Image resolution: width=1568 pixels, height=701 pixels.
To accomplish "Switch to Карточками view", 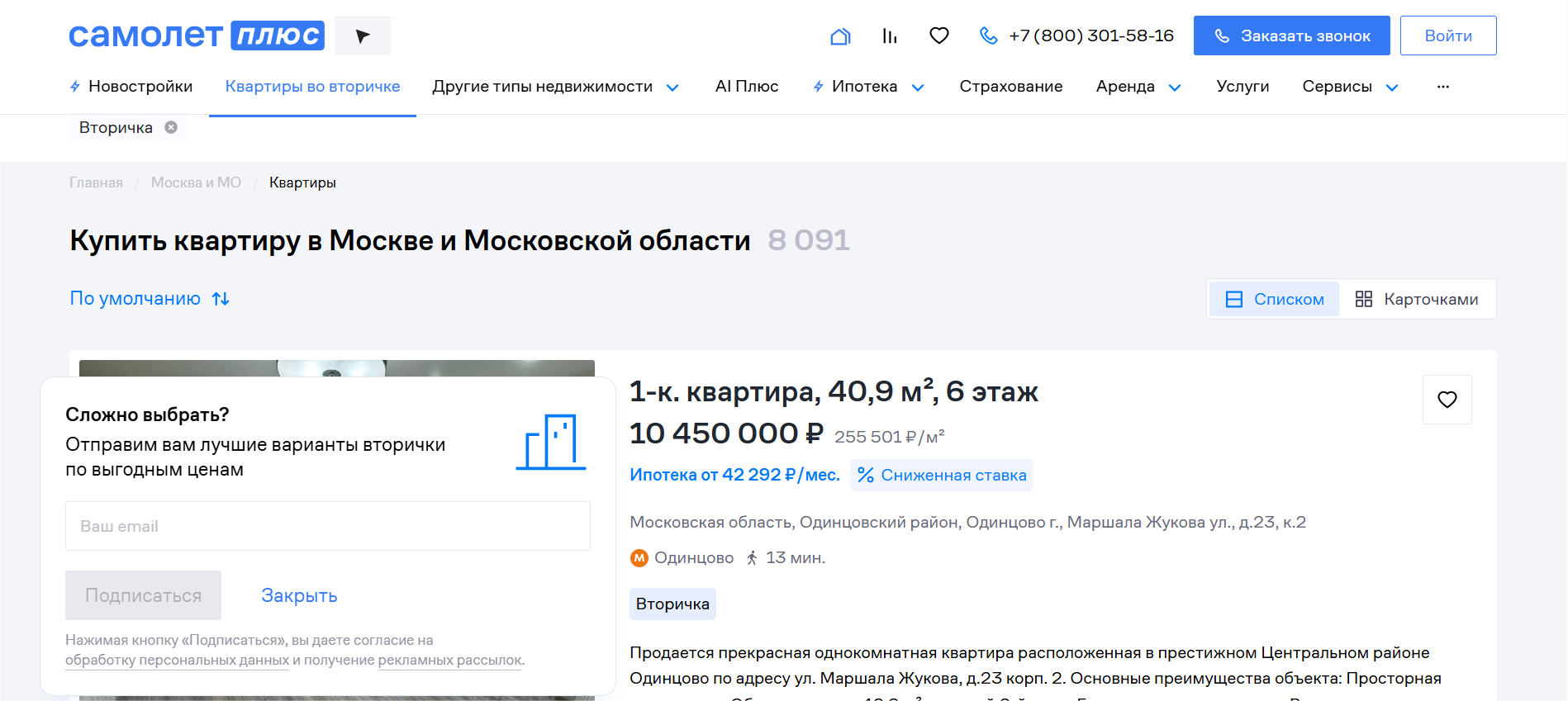I will 1417,299.
